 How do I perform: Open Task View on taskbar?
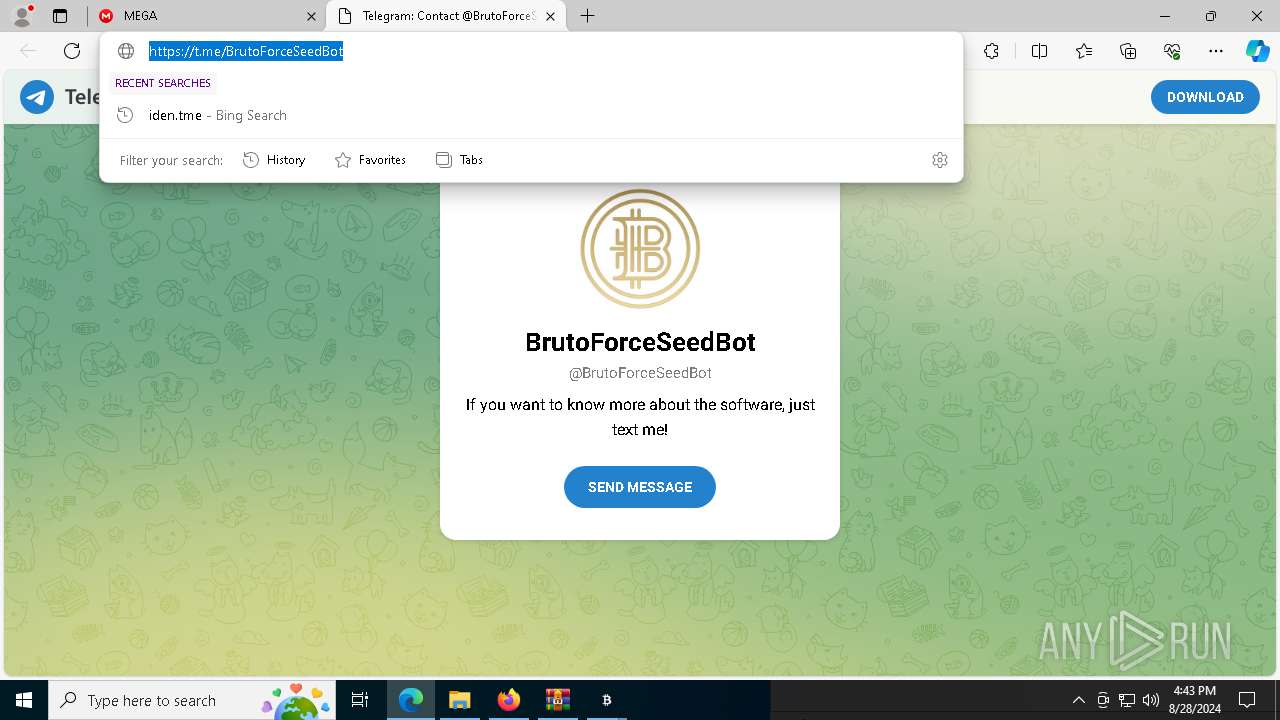coord(360,700)
